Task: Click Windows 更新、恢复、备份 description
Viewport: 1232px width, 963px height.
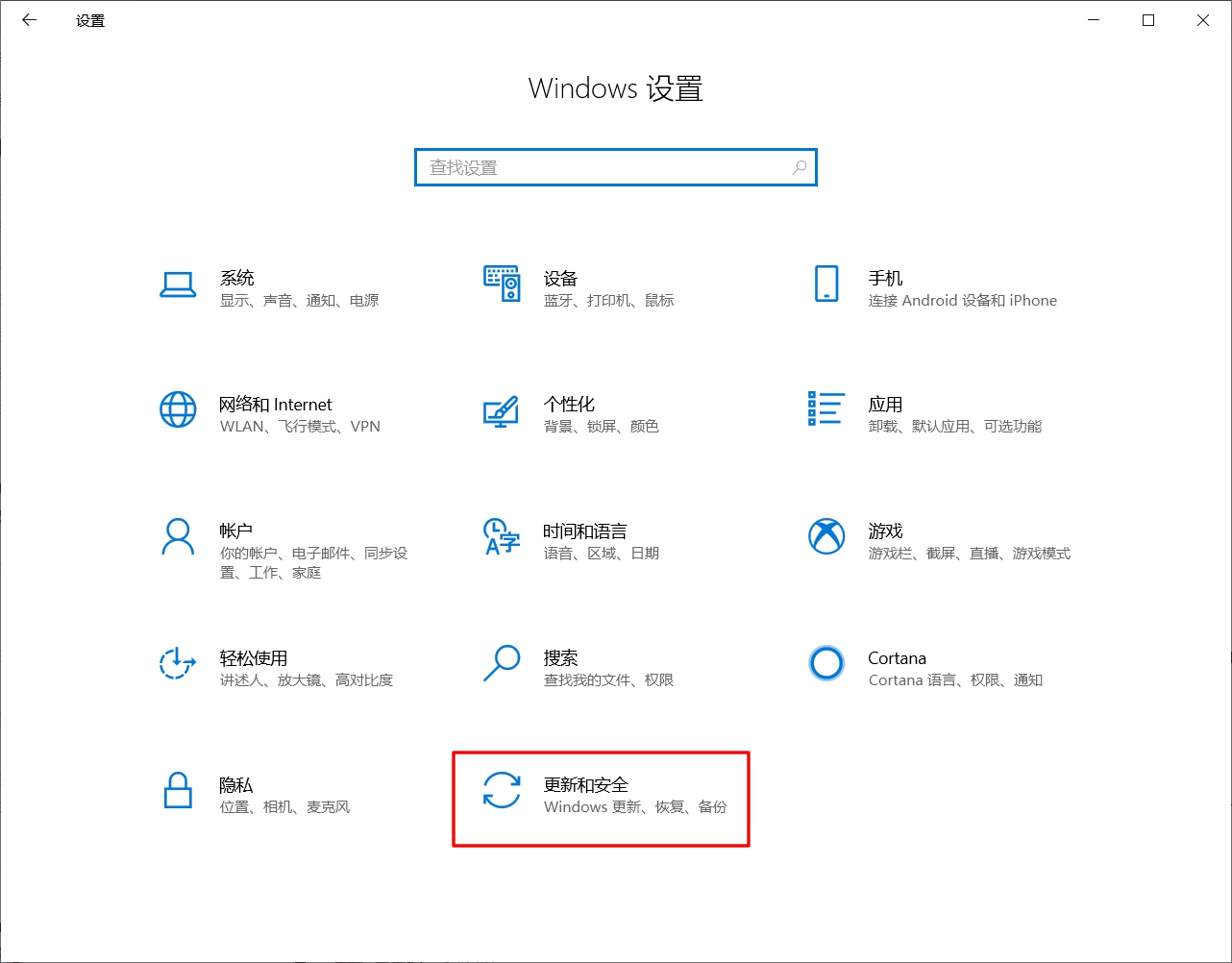Action: [x=635, y=807]
